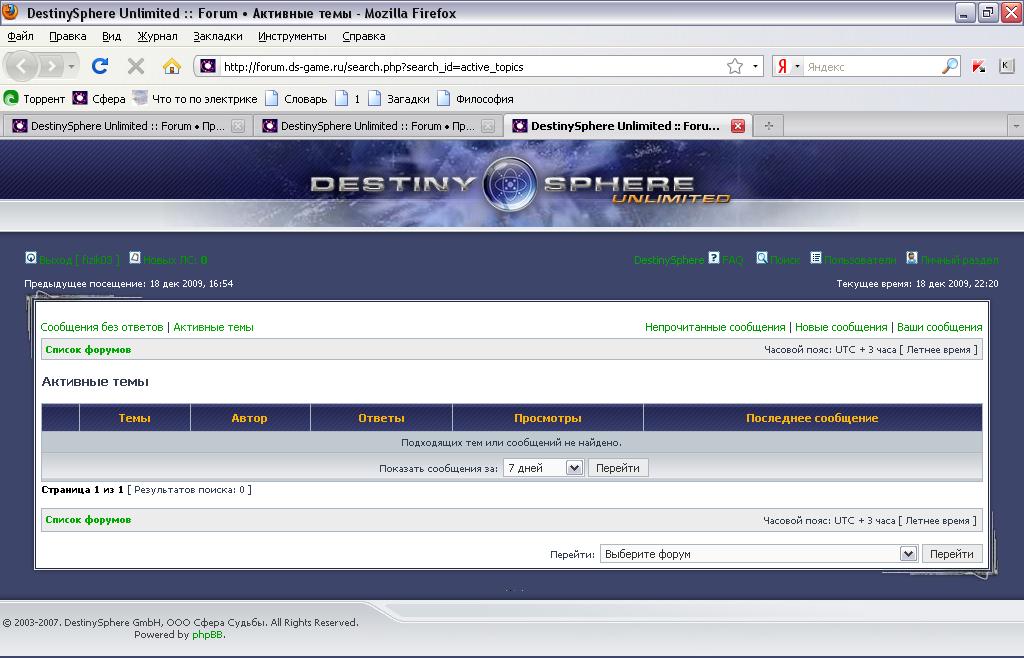The image size is (1024, 658).
Task: Click the home page icon
Action: click(171, 66)
